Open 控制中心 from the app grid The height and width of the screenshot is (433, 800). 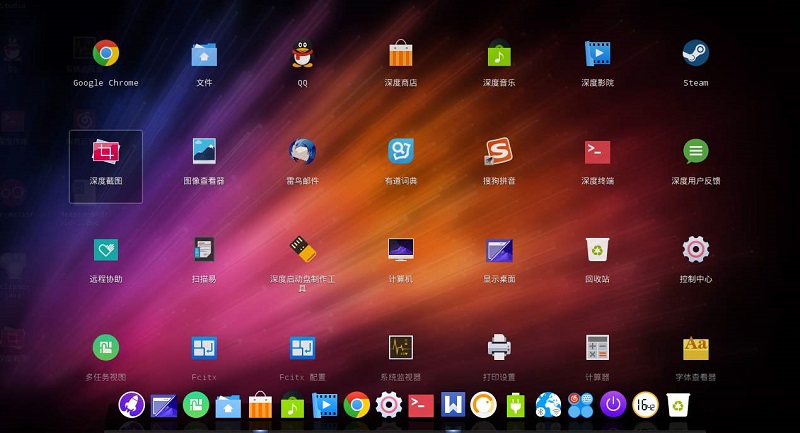(x=696, y=250)
